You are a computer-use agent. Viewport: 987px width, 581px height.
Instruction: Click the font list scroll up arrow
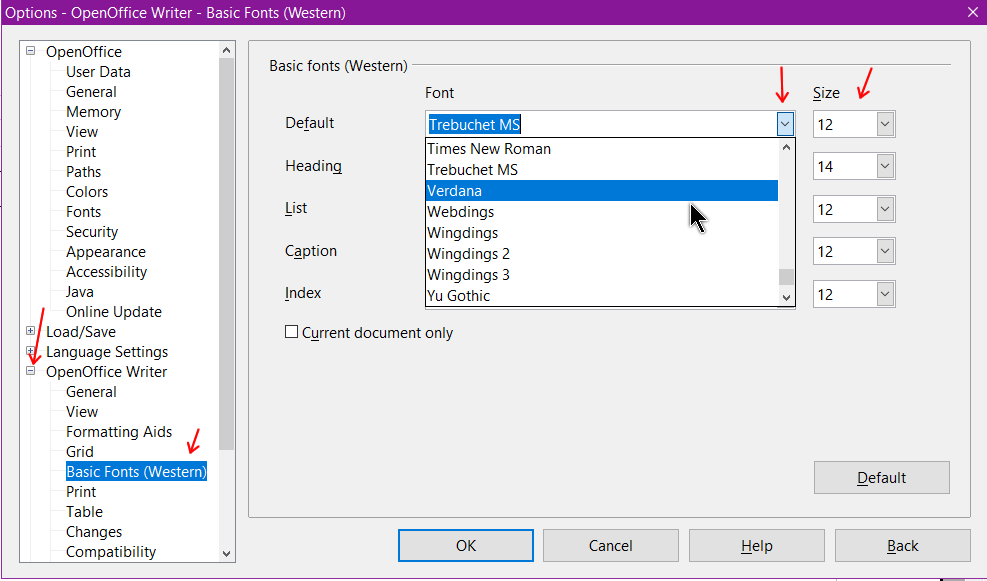coord(786,147)
